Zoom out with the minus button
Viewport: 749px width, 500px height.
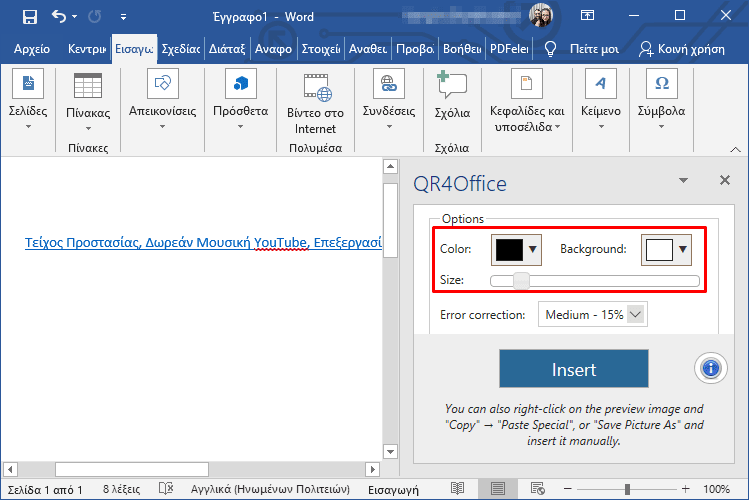567,489
